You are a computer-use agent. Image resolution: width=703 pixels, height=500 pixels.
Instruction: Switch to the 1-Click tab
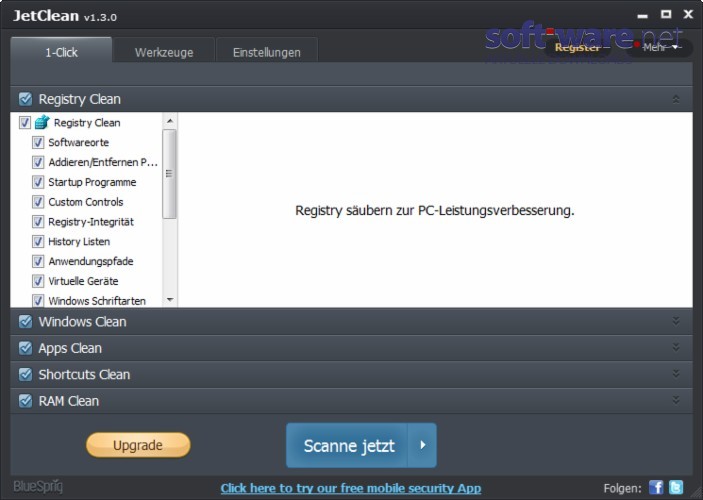coord(61,52)
